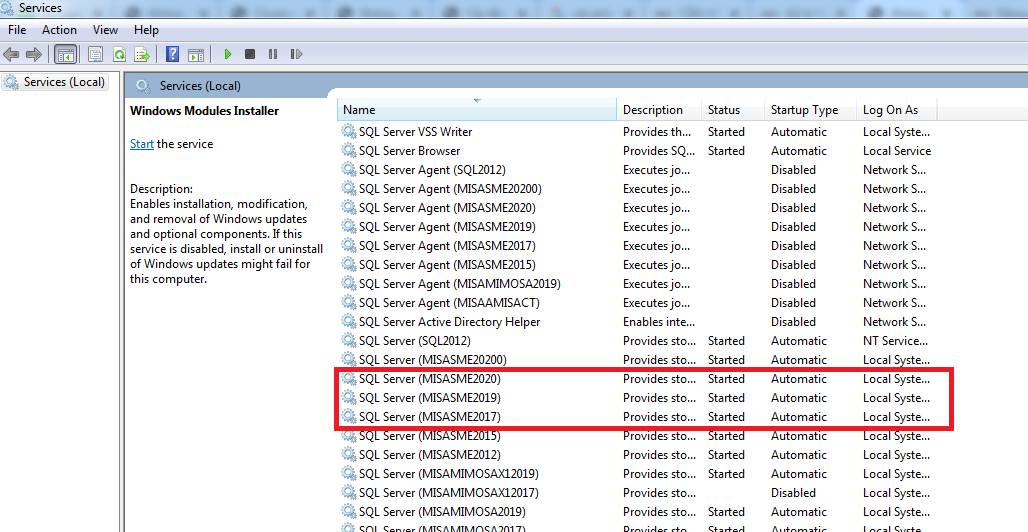This screenshot has width=1028, height=532.
Task: Open the Help menu
Action: point(146,30)
